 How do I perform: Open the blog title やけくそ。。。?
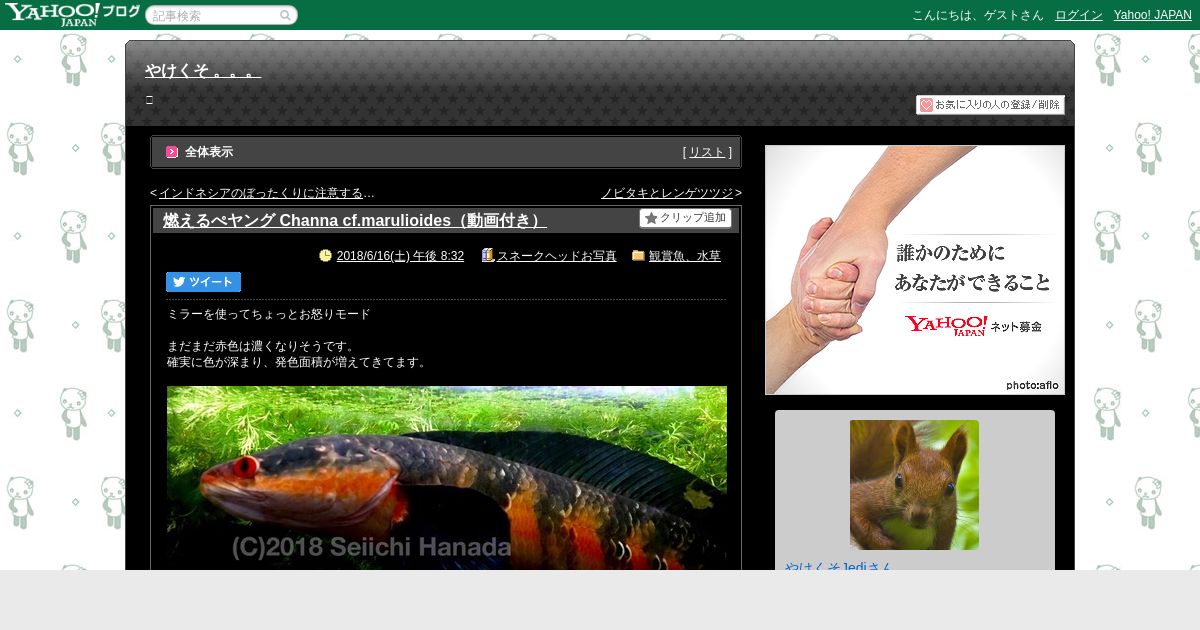[203, 70]
